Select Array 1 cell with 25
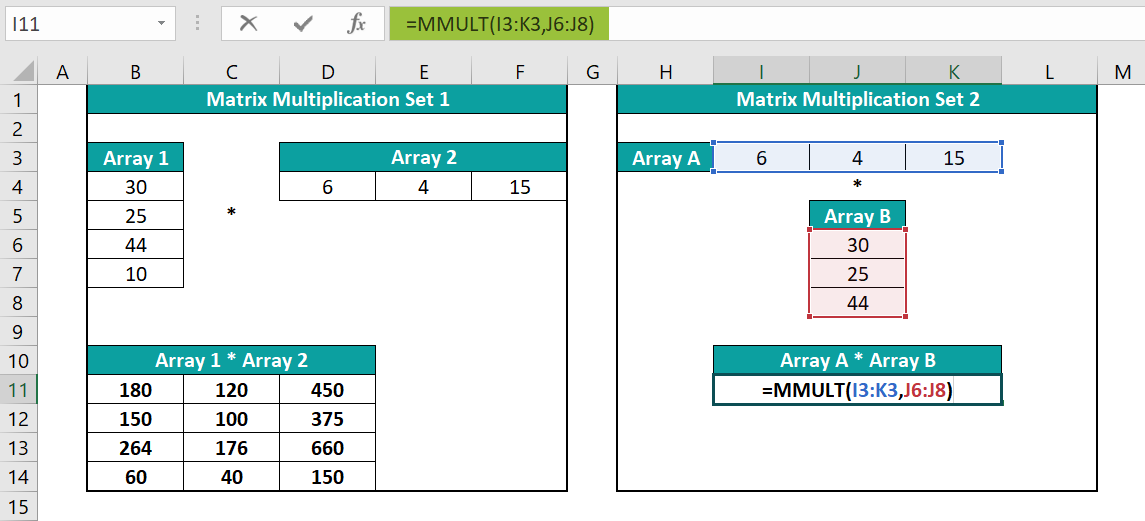 (135, 216)
